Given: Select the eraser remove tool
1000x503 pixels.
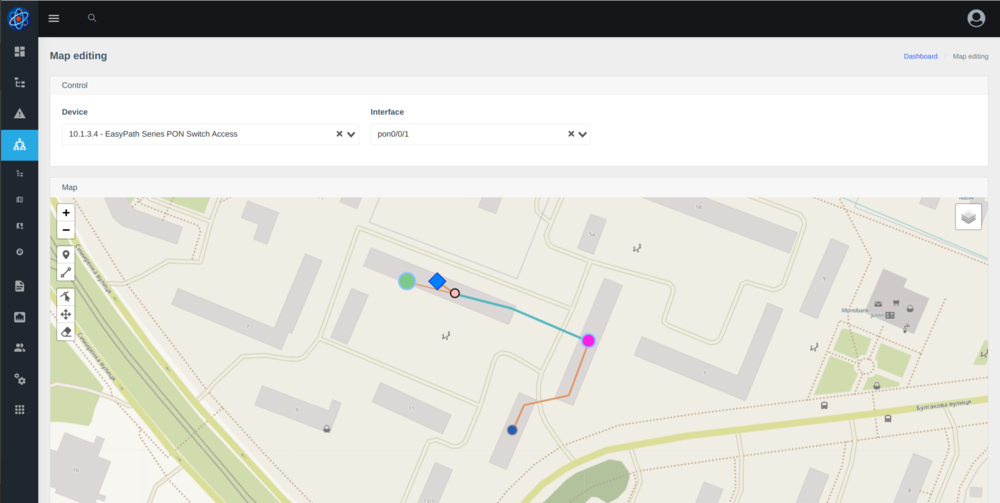Looking at the screenshot, I should [66, 331].
